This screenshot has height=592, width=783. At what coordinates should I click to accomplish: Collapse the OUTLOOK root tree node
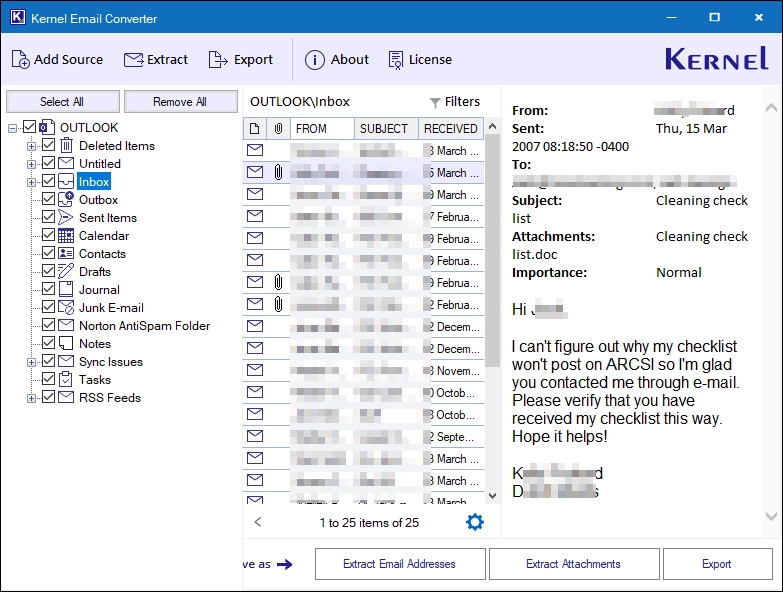click(12, 128)
